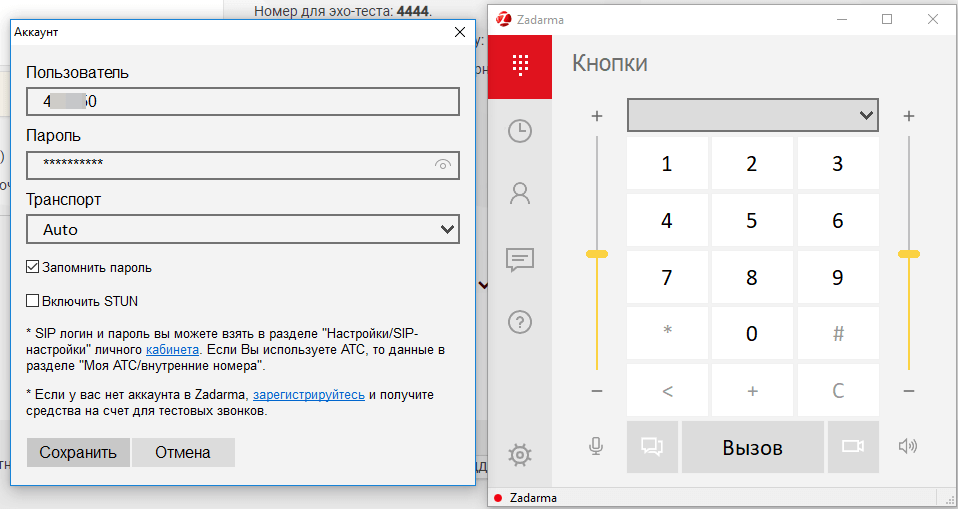Open contacts person icon in sidebar

[x=519, y=193]
